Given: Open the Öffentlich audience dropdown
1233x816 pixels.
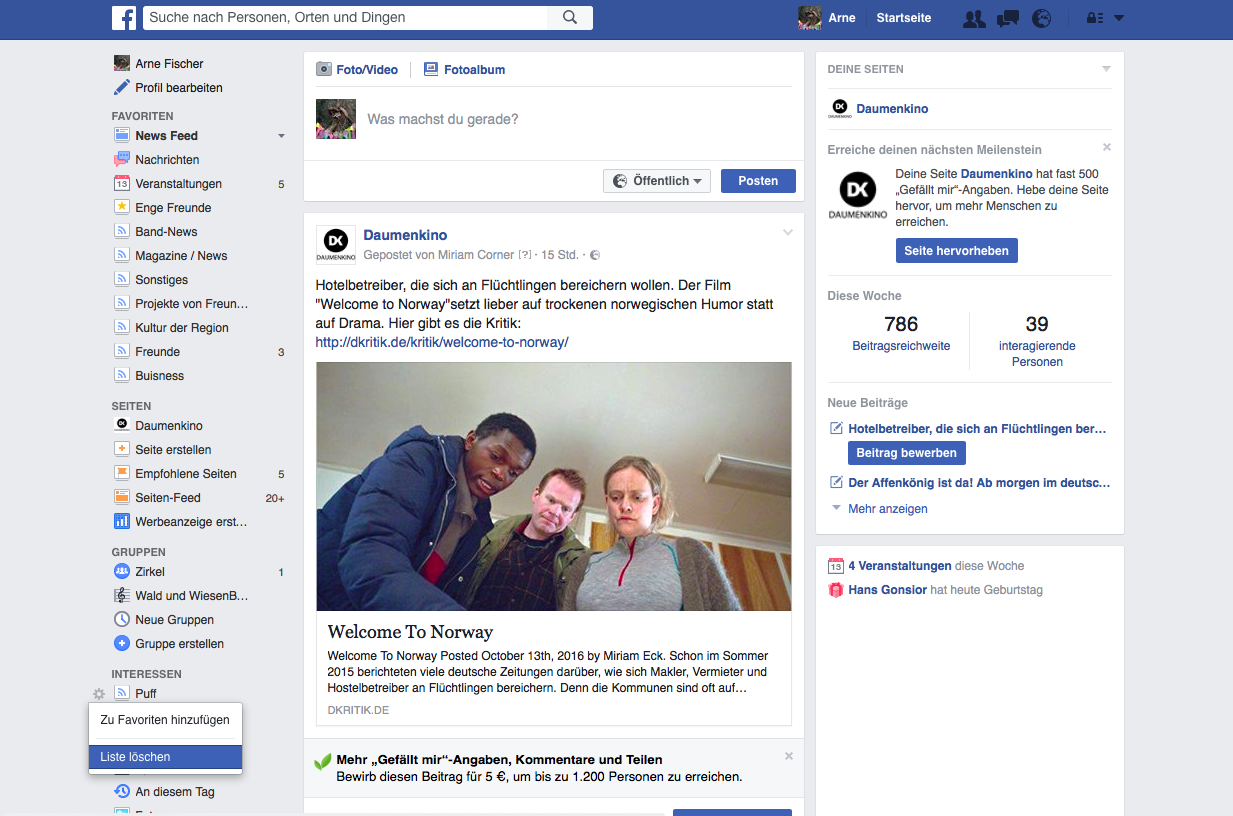Looking at the screenshot, I should [x=657, y=181].
